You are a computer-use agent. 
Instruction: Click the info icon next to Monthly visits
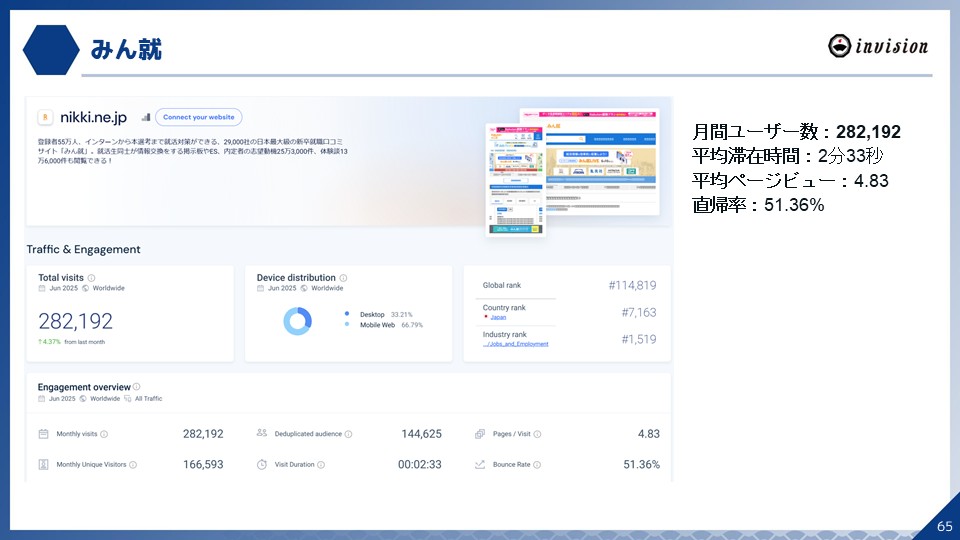point(104,434)
